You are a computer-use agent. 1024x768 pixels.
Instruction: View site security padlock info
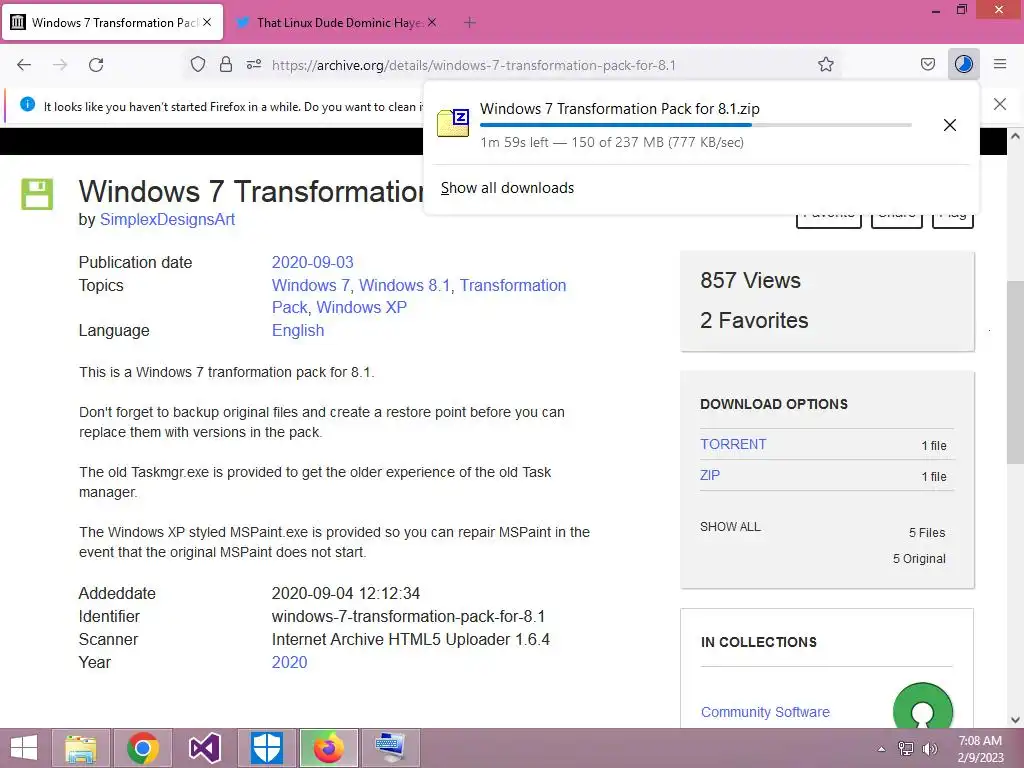pyautogui.click(x=226, y=65)
